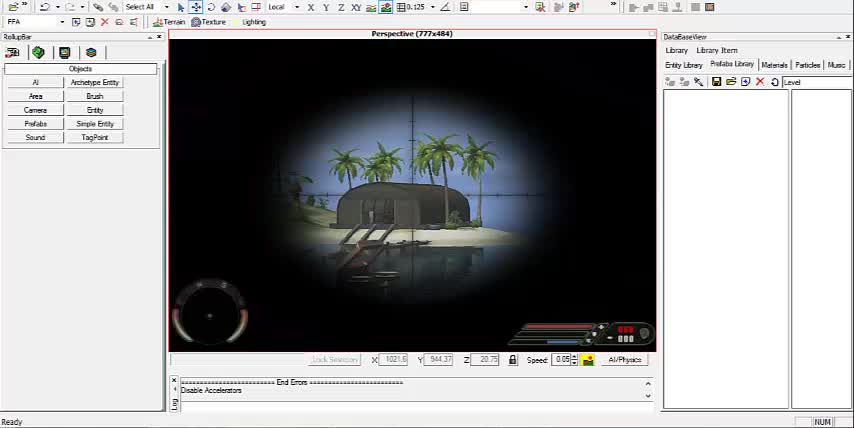Open the FFA mission dropdown
The image size is (854, 428).
(x=62, y=22)
